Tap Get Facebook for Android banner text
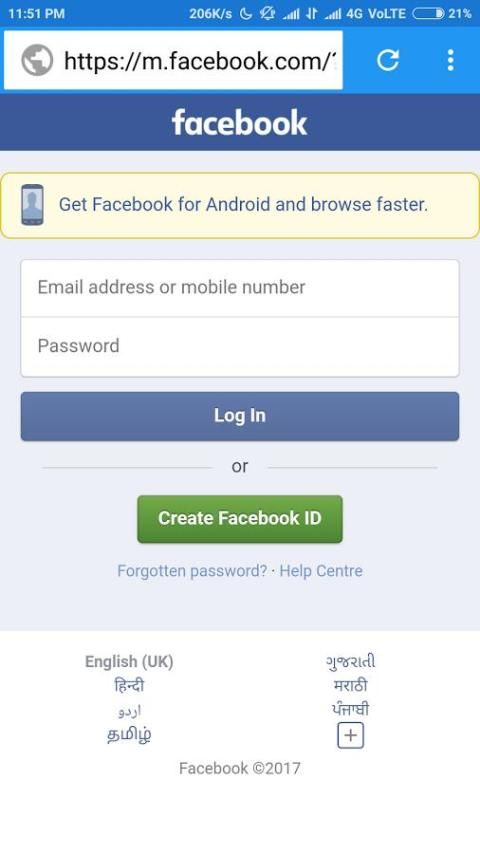The image size is (480, 854). [x=244, y=205]
